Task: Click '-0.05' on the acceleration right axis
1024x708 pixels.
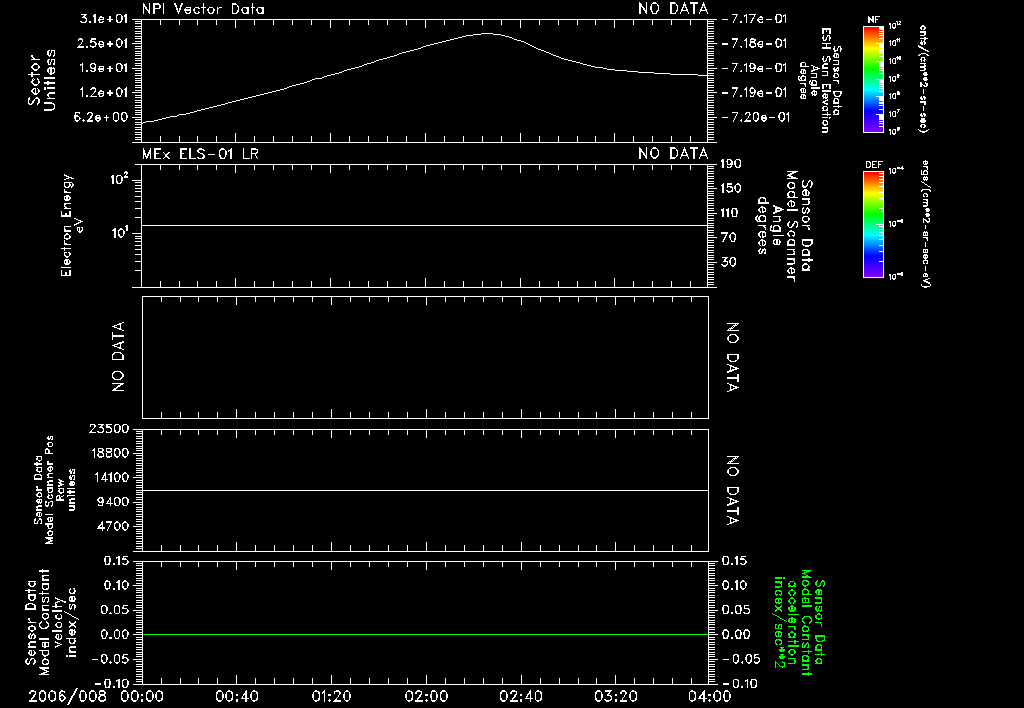Action: click(741, 659)
